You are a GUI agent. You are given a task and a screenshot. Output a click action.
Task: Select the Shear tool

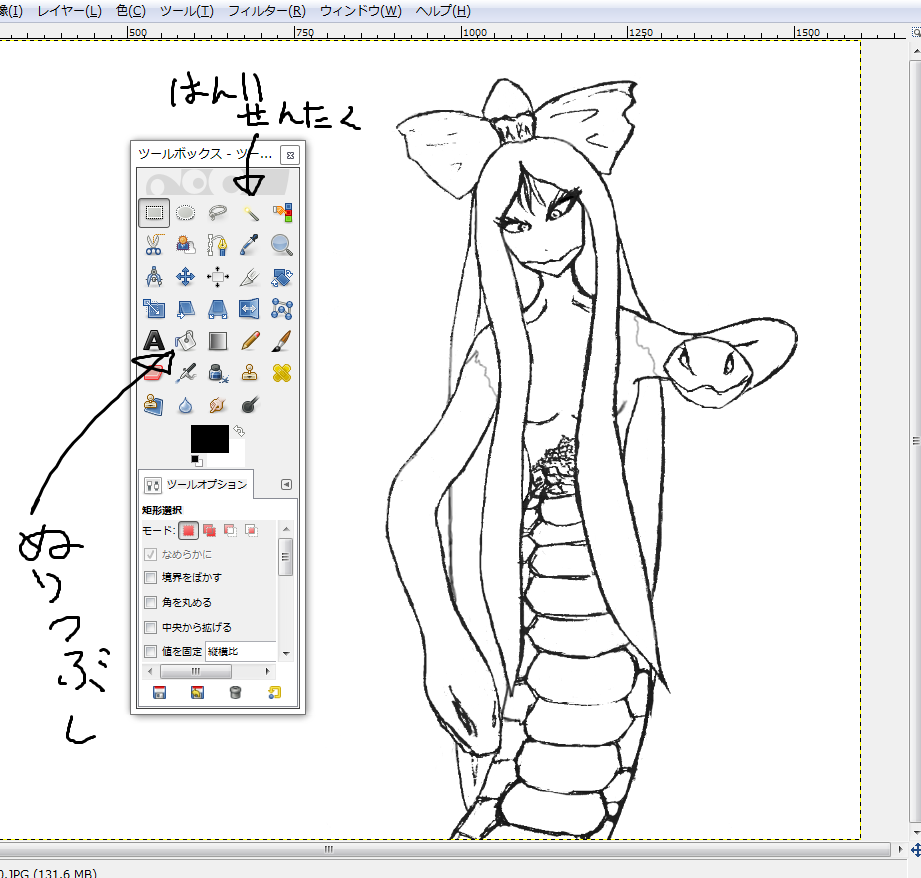(186, 308)
